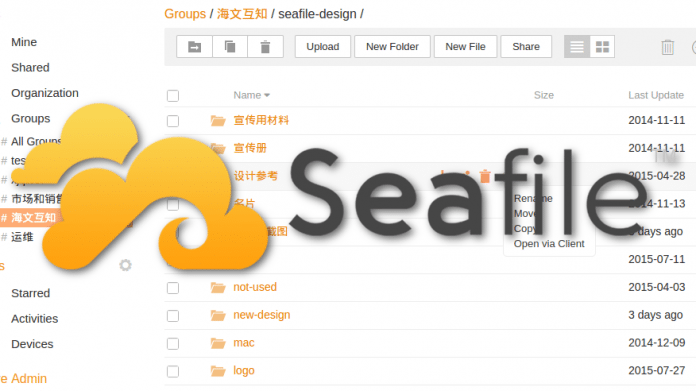The image size is (696, 391).
Task: Click the copy selected items toolbar icon
Action: [x=230, y=47]
